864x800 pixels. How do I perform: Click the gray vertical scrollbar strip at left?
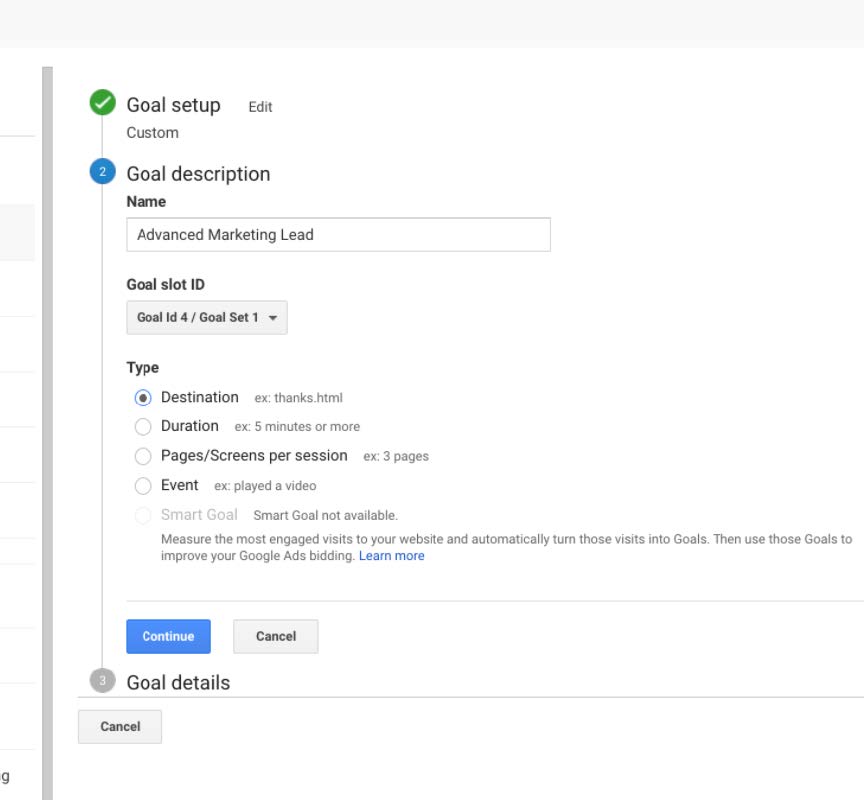(47, 433)
